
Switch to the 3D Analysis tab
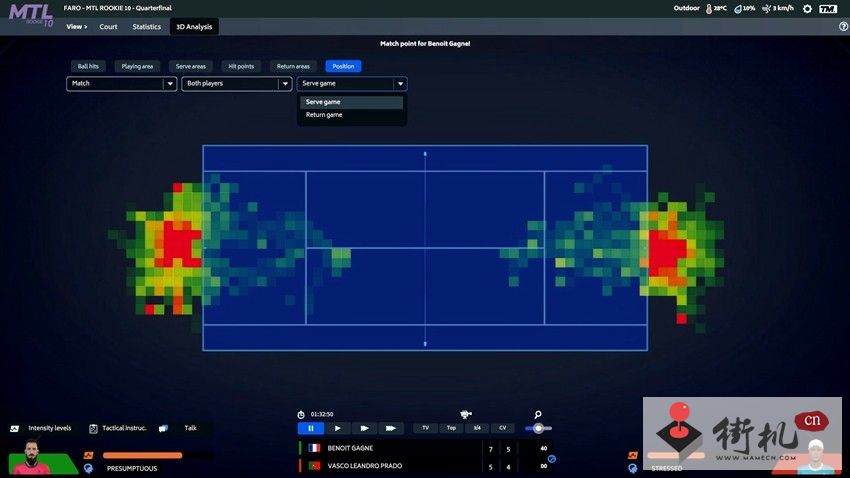pos(194,27)
